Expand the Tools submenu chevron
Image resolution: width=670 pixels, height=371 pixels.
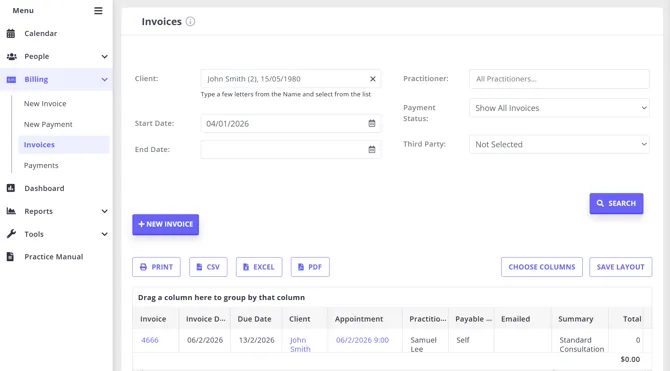pos(104,234)
